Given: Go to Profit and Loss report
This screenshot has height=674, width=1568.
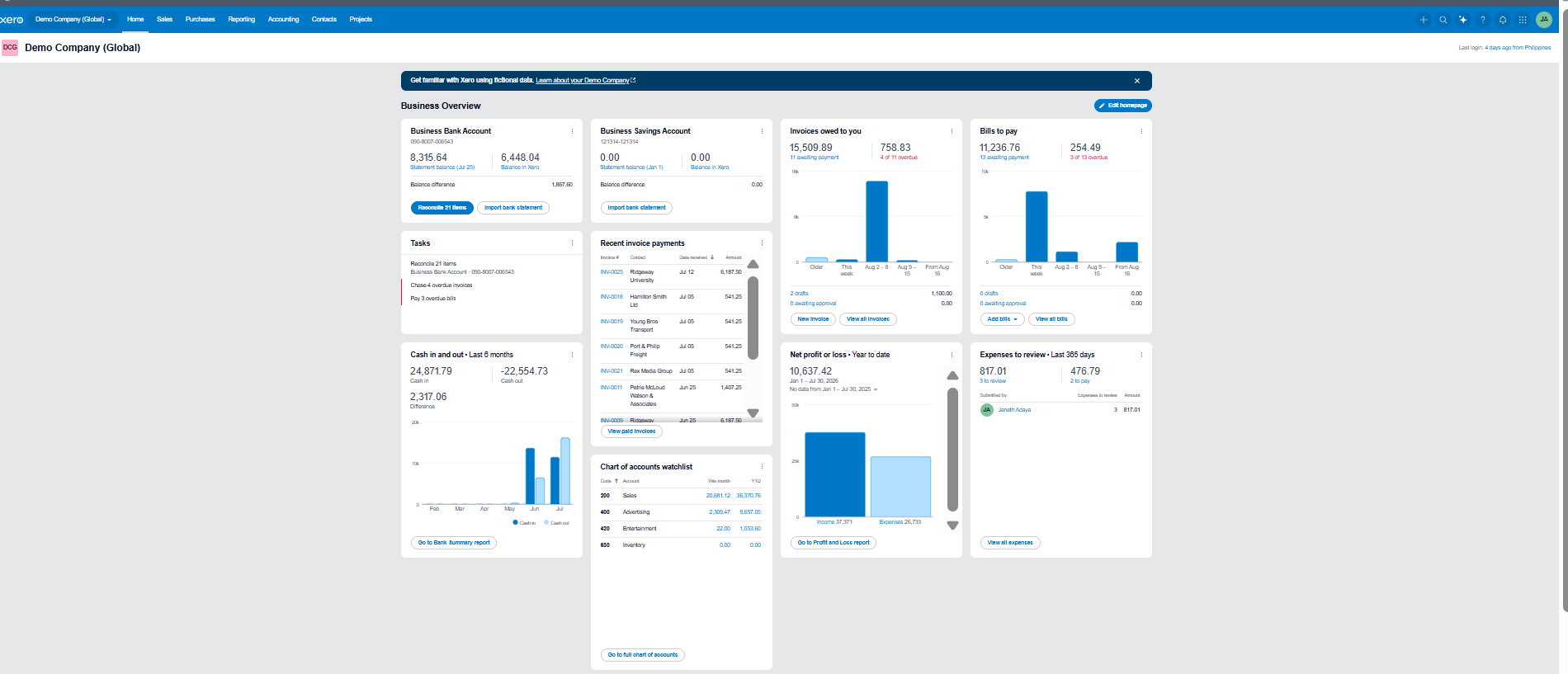Looking at the screenshot, I should click(x=834, y=543).
